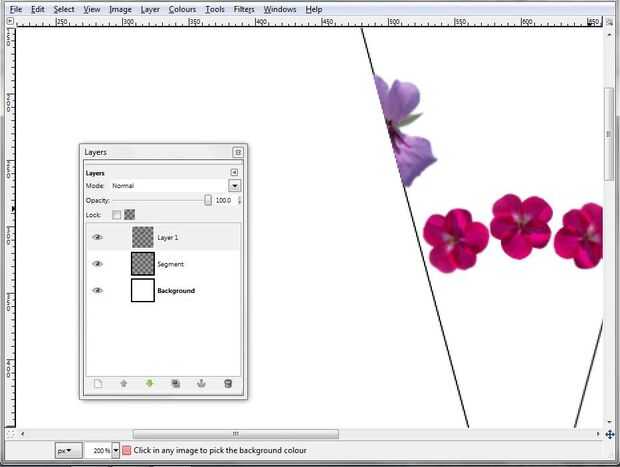This screenshot has height=467, width=620.
Task: Open the zoom percentage dropdown arrow
Action: coord(115,450)
